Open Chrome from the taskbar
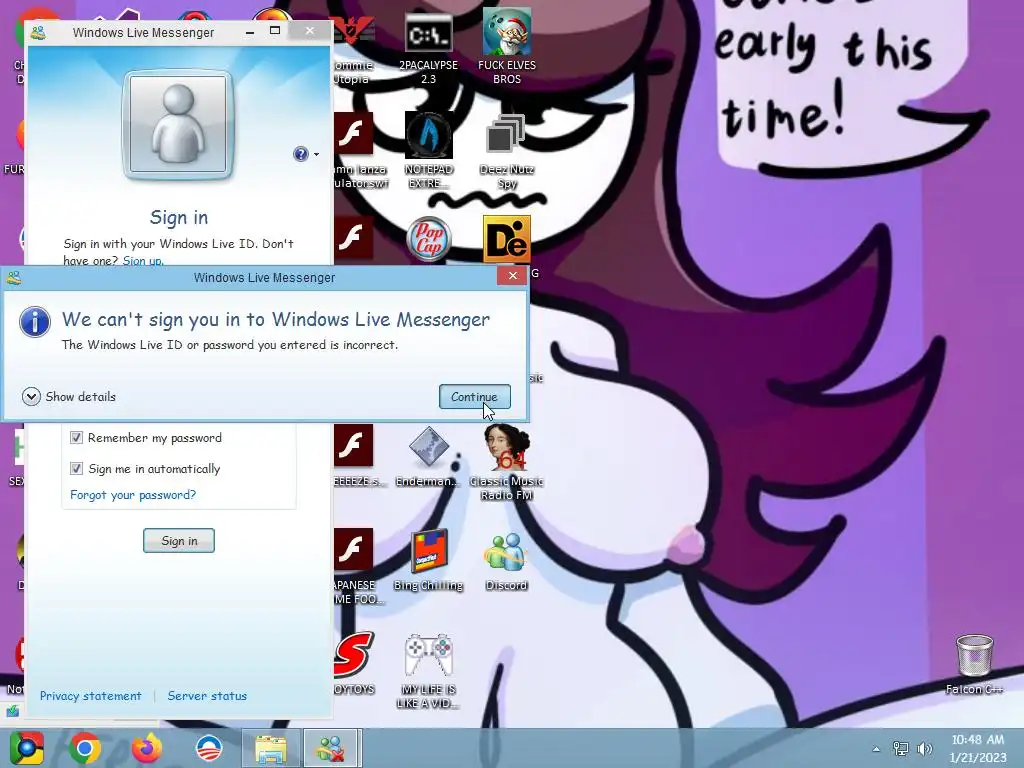The width and height of the screenshot is (1024, 768). click(85, 748)
